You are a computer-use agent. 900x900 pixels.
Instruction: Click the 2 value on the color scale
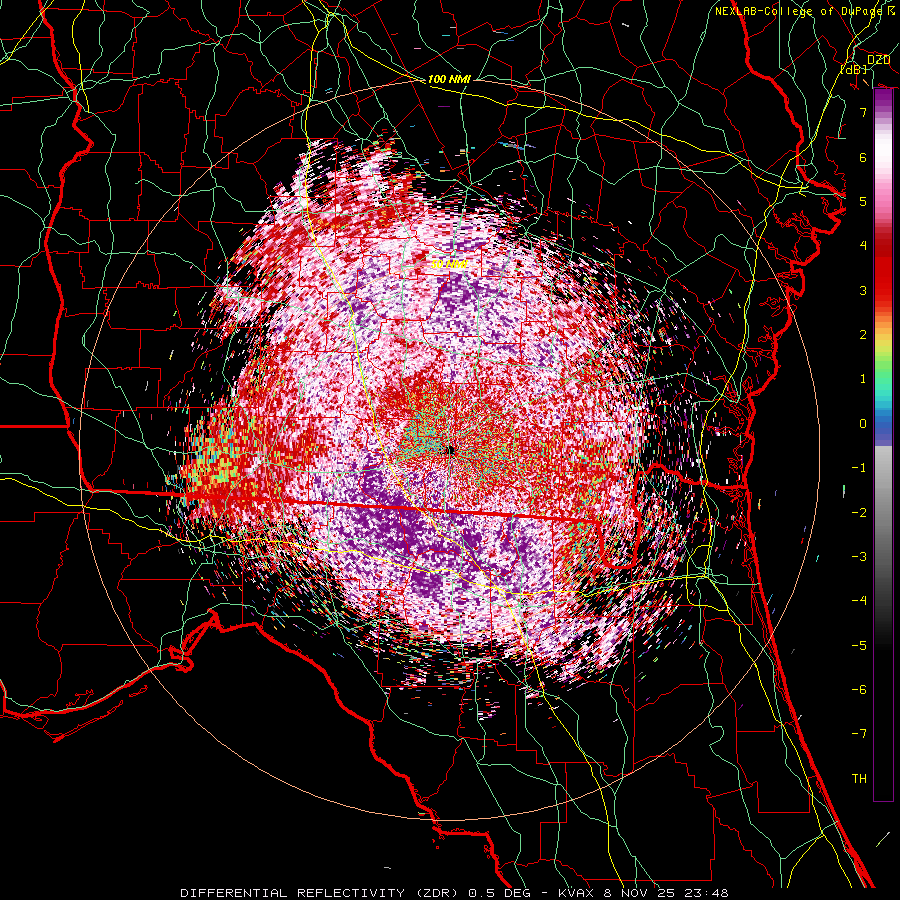[x=863, y=335]
